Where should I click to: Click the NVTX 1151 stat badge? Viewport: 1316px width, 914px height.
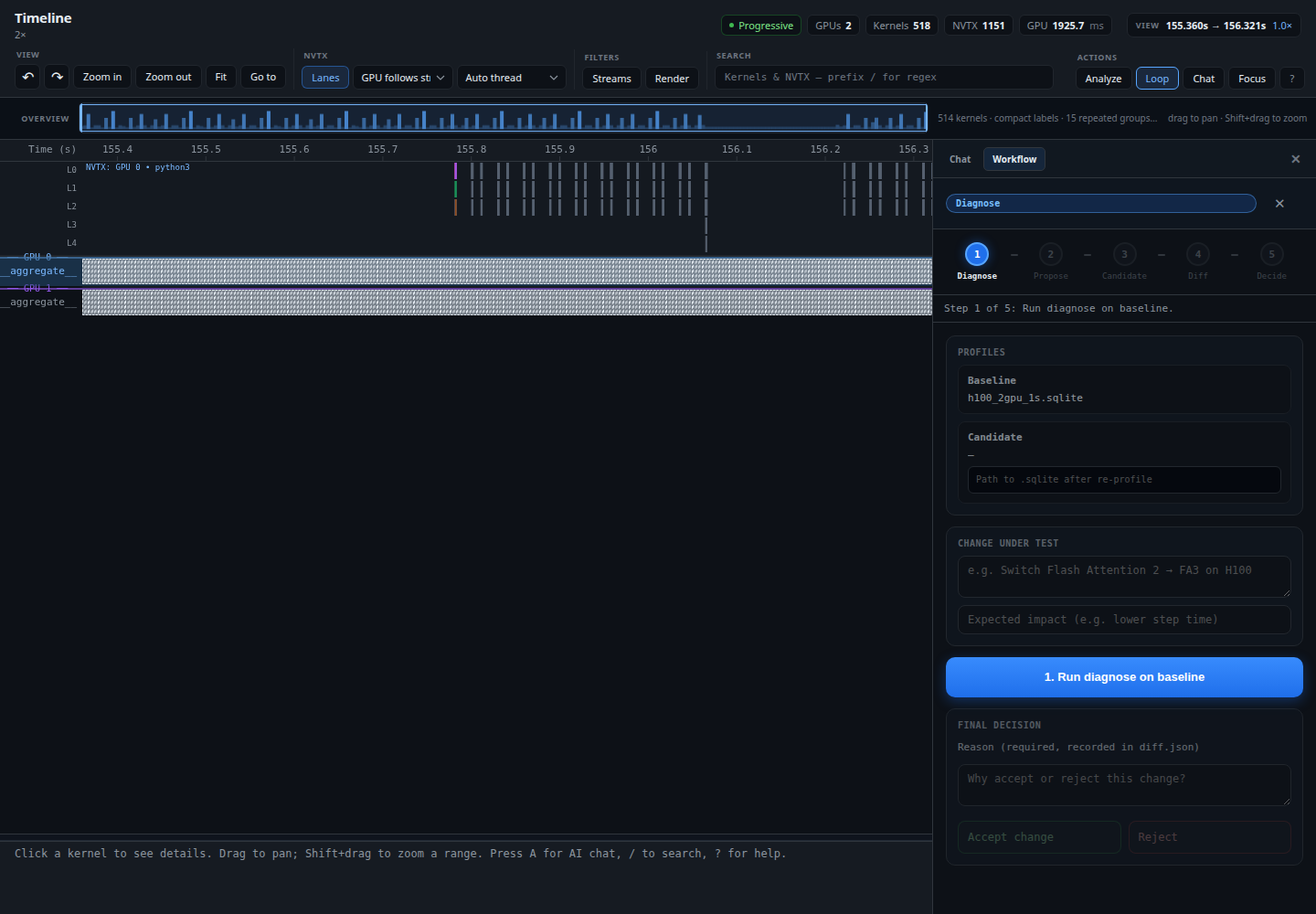pos(978,26)
